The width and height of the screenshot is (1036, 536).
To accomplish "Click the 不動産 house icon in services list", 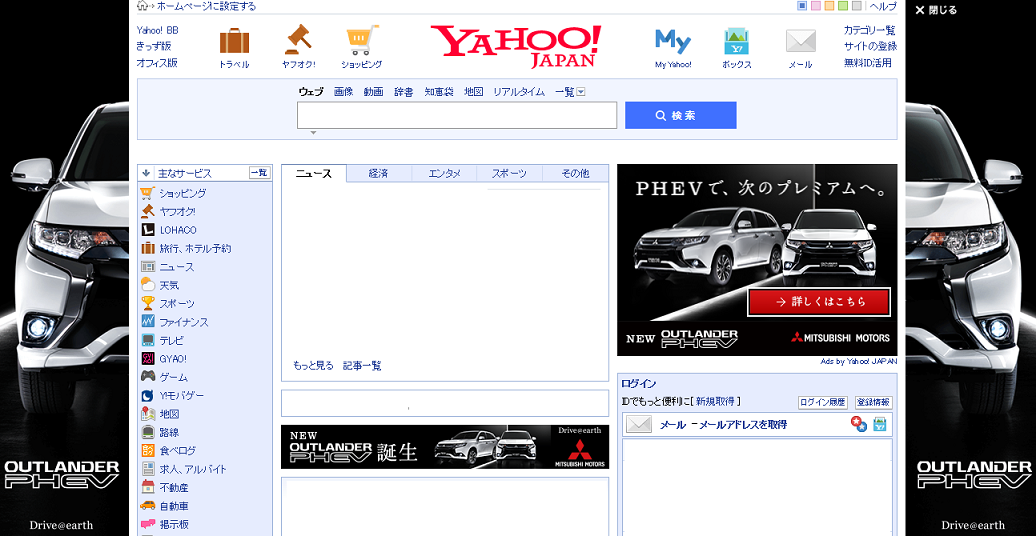I will [x=147, y=488].
